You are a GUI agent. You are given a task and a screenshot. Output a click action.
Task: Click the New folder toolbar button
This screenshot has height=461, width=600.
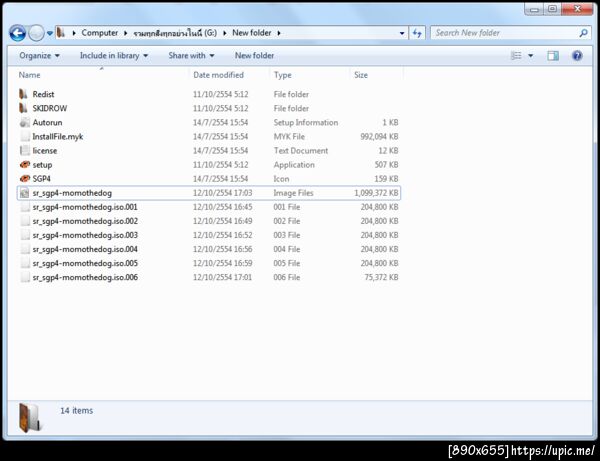254,56
